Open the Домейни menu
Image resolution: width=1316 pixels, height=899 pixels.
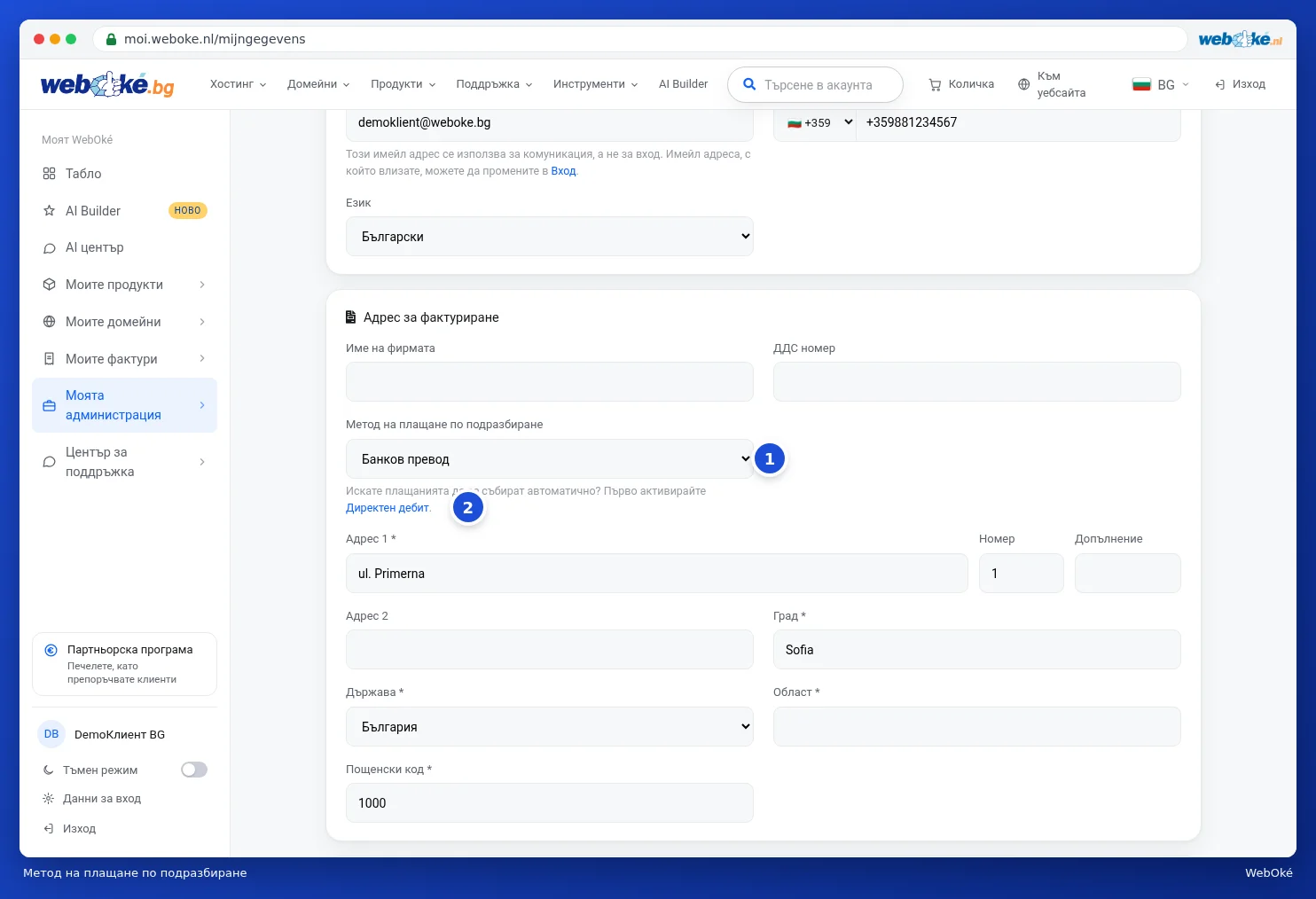coord(318,84)
